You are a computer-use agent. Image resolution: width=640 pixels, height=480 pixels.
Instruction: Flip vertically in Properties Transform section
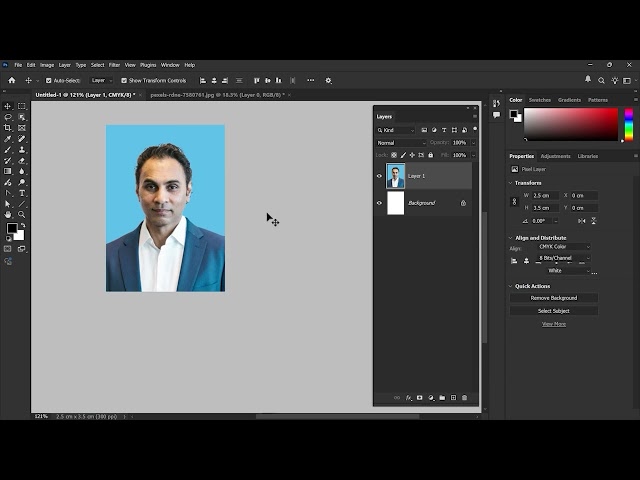pos(594,221)
